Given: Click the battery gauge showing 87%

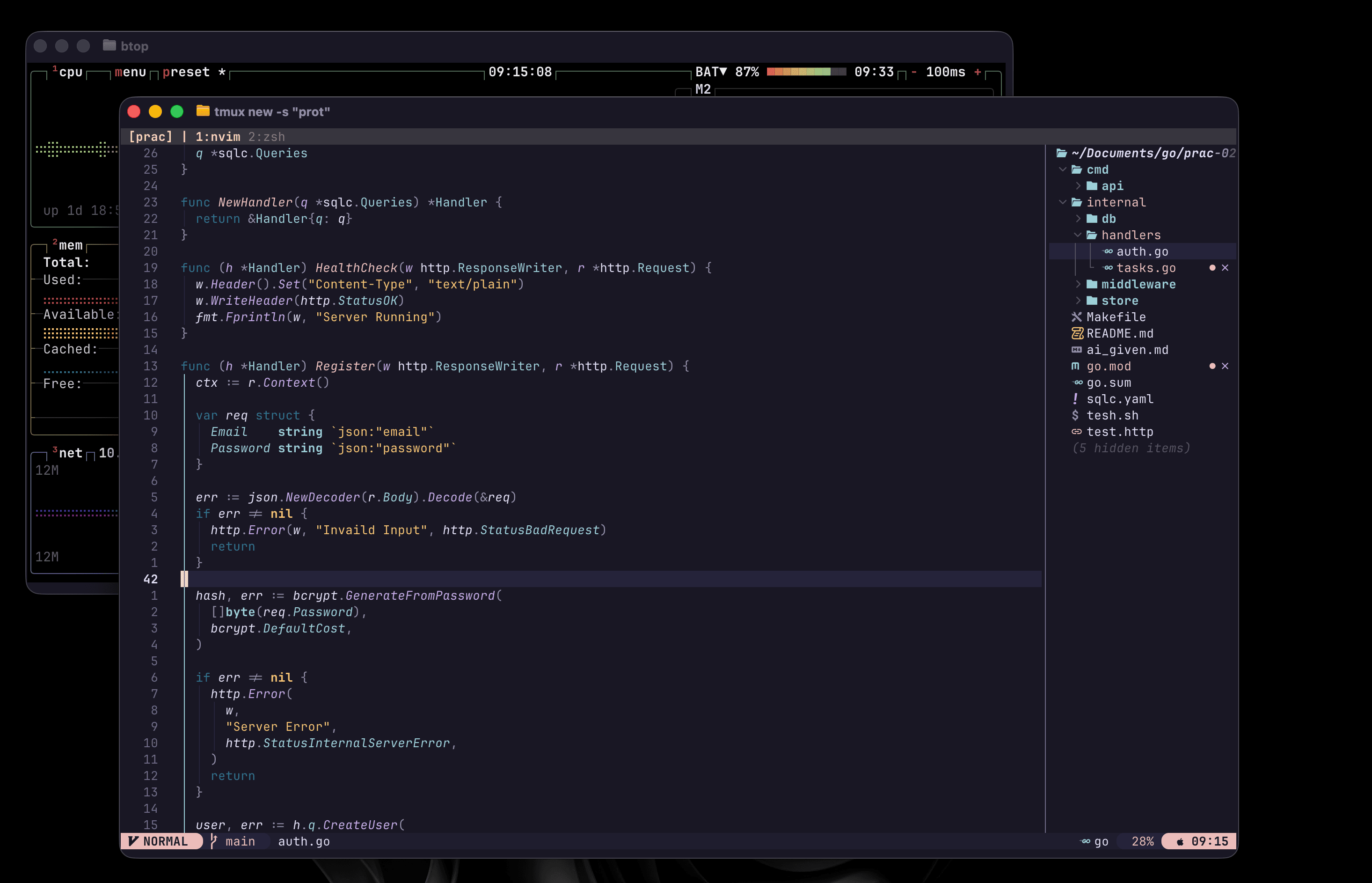Looking at the screenshot, I should click(x=805, y=72).
